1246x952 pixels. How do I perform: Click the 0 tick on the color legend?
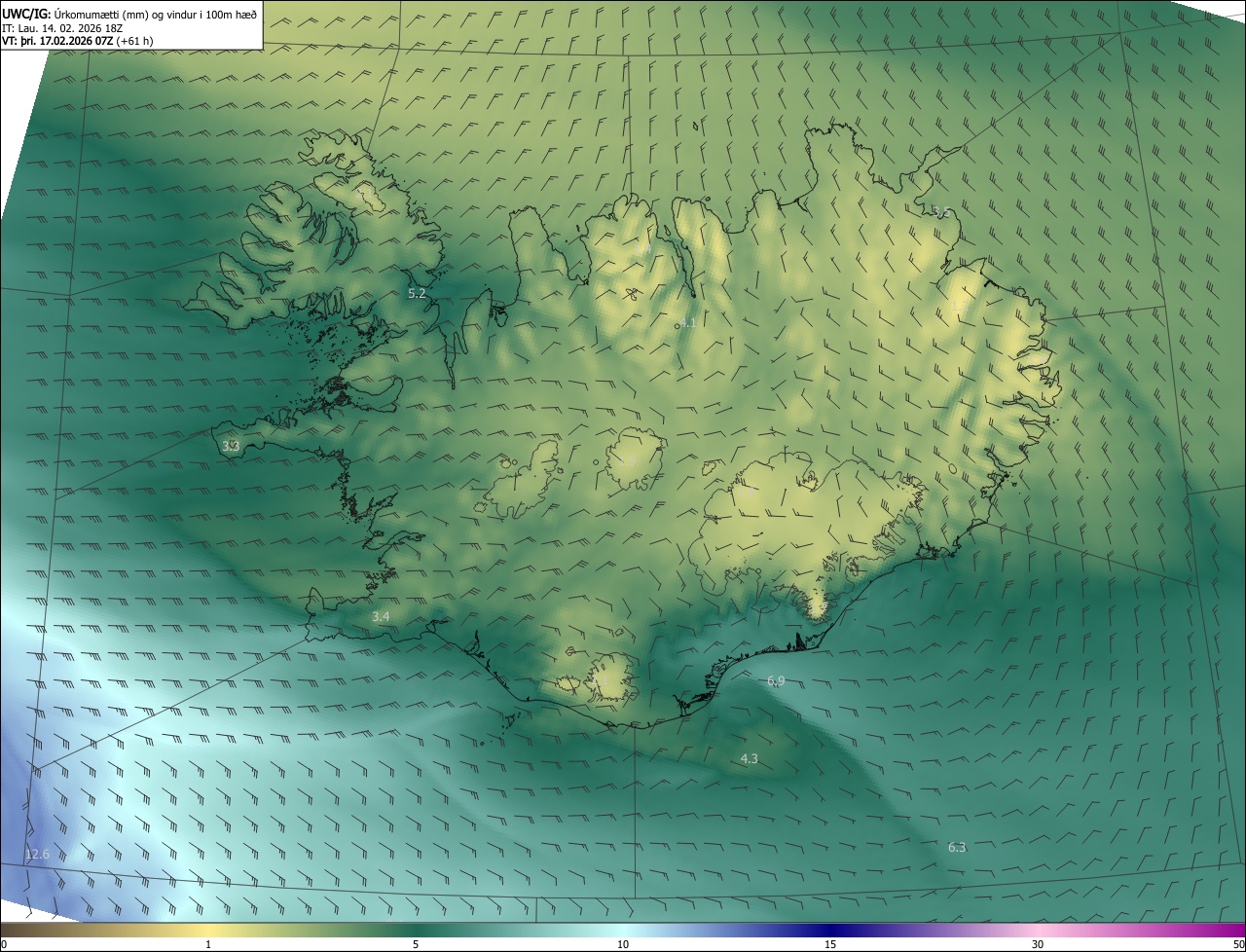click(4, 945)
